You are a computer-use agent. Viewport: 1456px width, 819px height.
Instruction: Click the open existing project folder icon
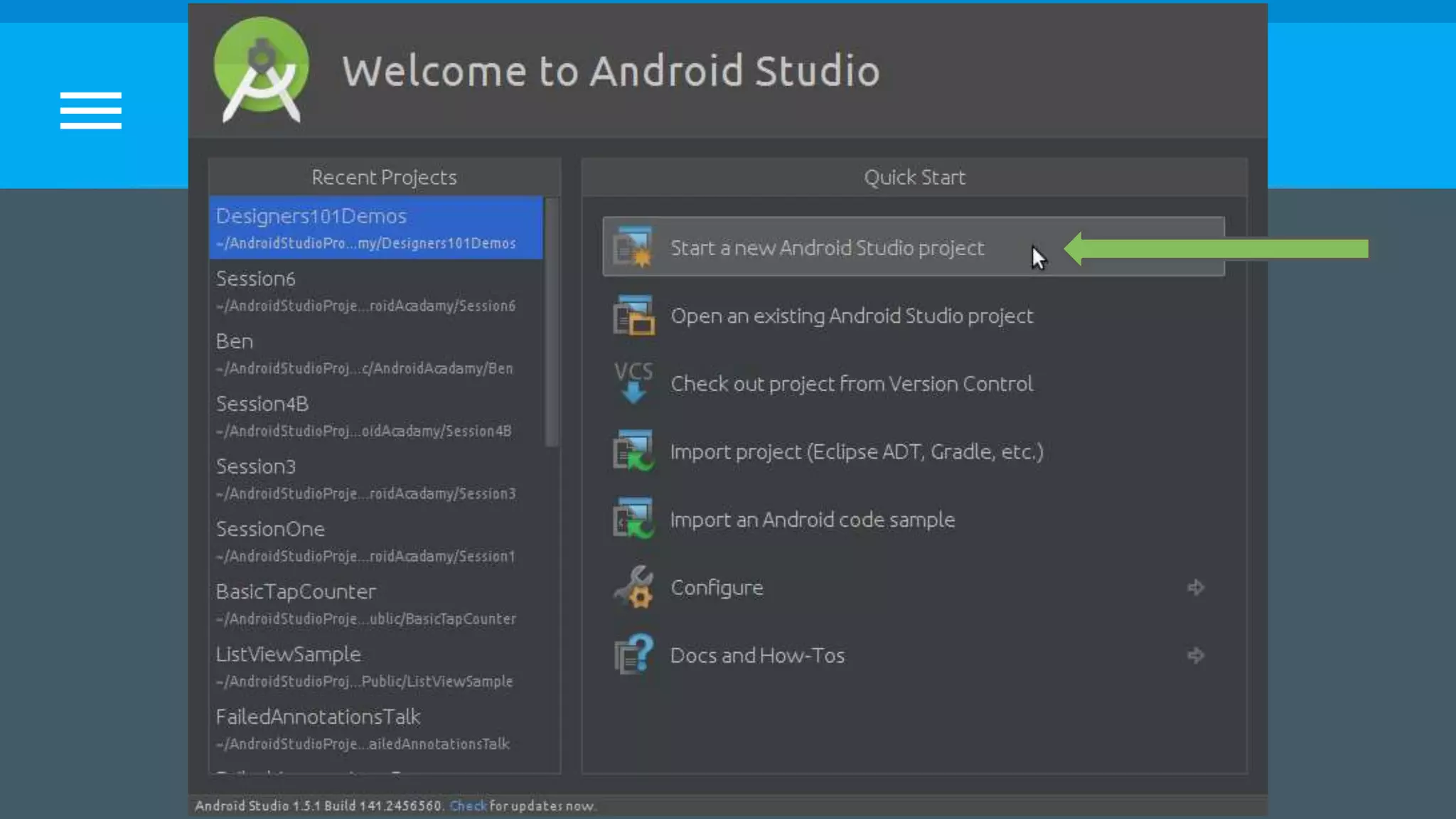[x=633, y=315]
